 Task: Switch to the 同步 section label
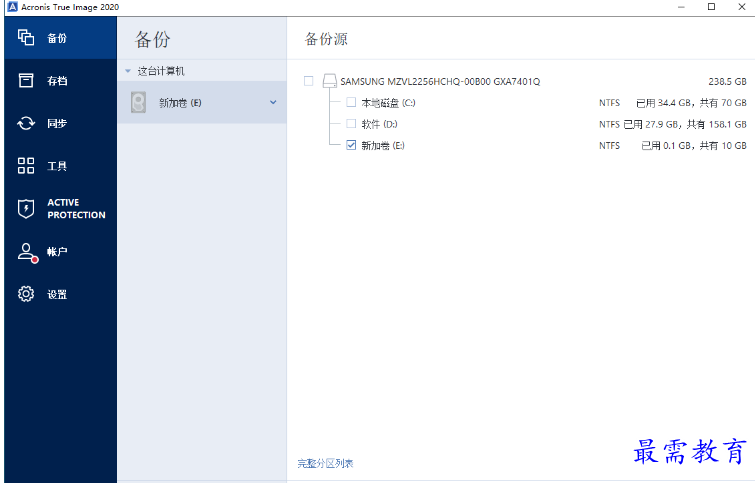pos(57,123)
